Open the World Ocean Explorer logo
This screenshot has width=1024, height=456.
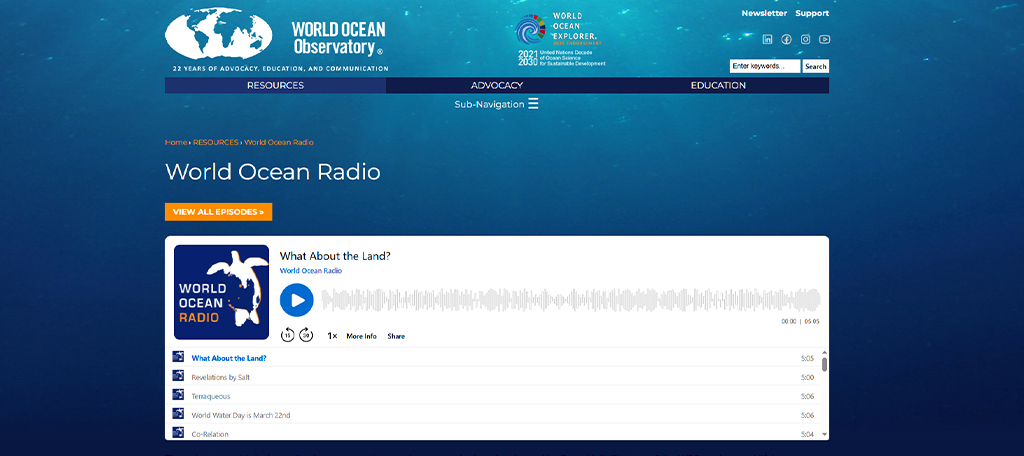pyautogui.click(x=560, y=39)
